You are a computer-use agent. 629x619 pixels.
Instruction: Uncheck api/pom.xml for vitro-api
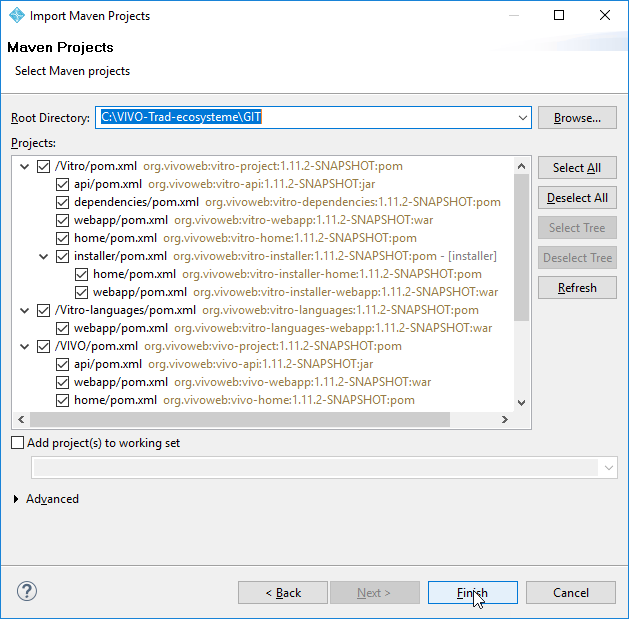point(62,184)
